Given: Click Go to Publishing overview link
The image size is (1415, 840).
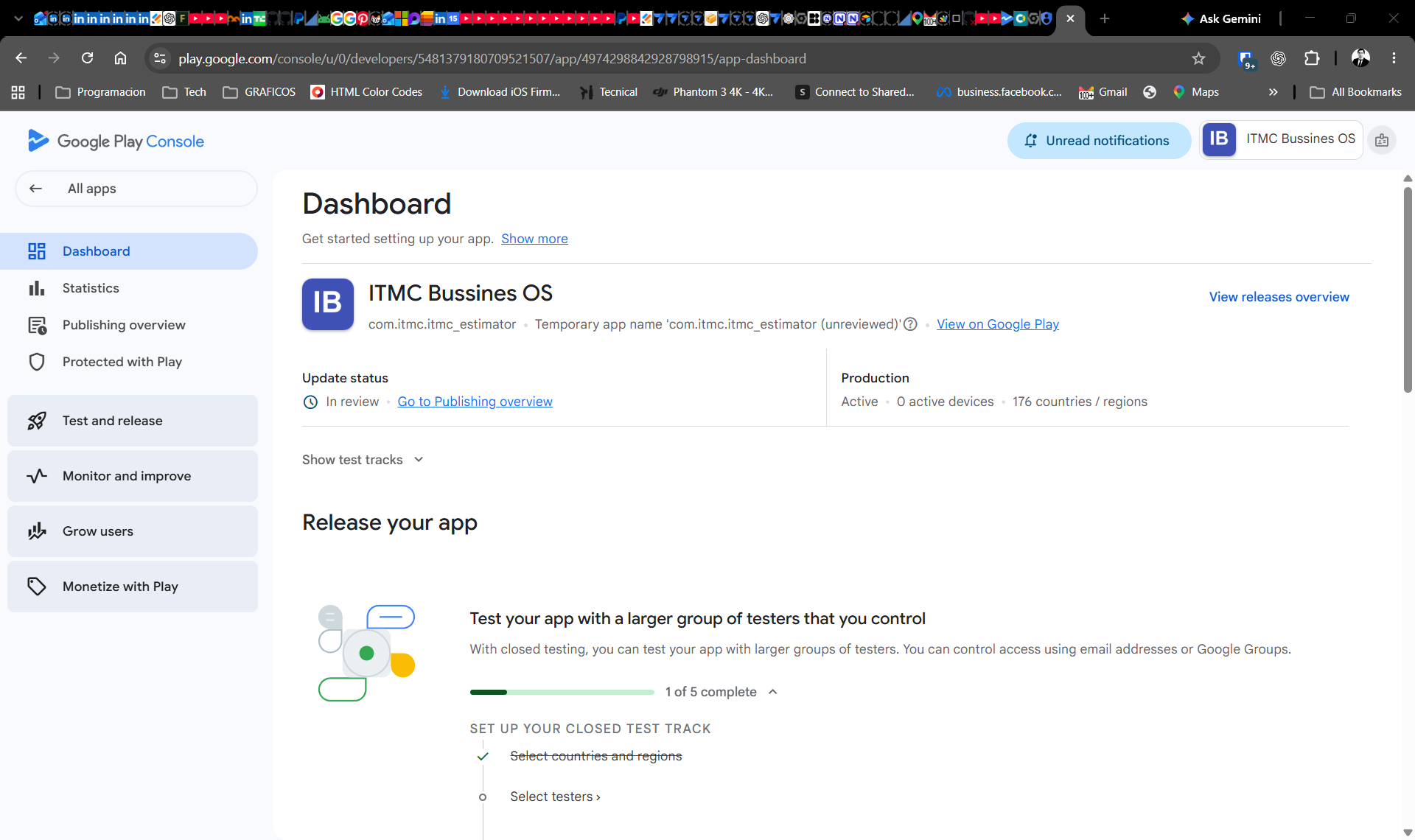Looking at the screenshot, I should point(475,402).
